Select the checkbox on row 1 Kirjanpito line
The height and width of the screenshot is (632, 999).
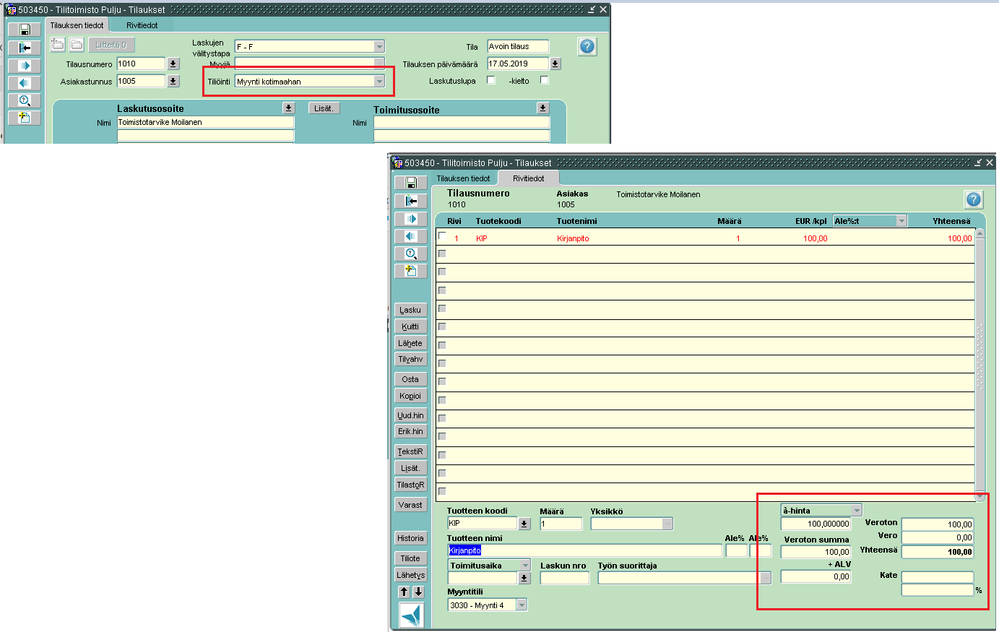442,237
